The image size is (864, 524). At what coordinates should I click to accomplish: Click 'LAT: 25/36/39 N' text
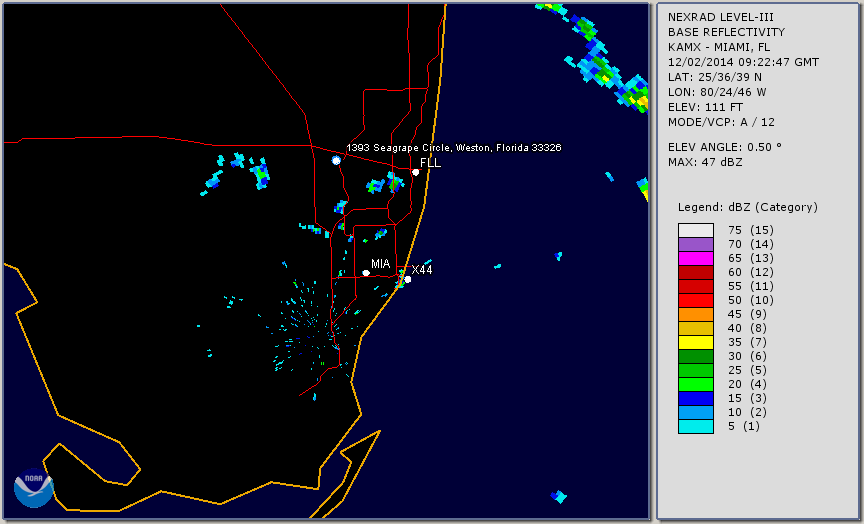[x=715, y=77]
